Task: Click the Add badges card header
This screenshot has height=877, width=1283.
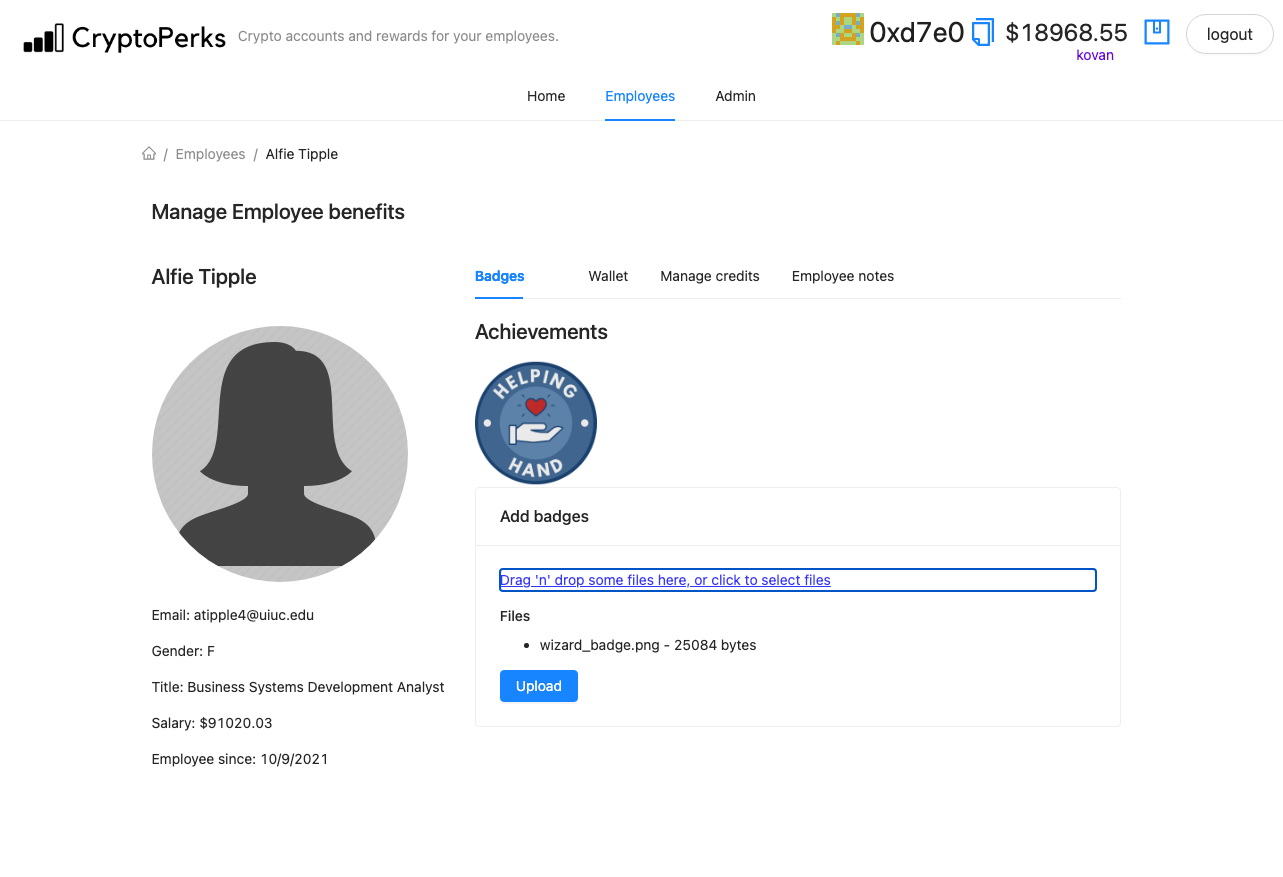Action: pyautogui.click(x=798, y=517)
